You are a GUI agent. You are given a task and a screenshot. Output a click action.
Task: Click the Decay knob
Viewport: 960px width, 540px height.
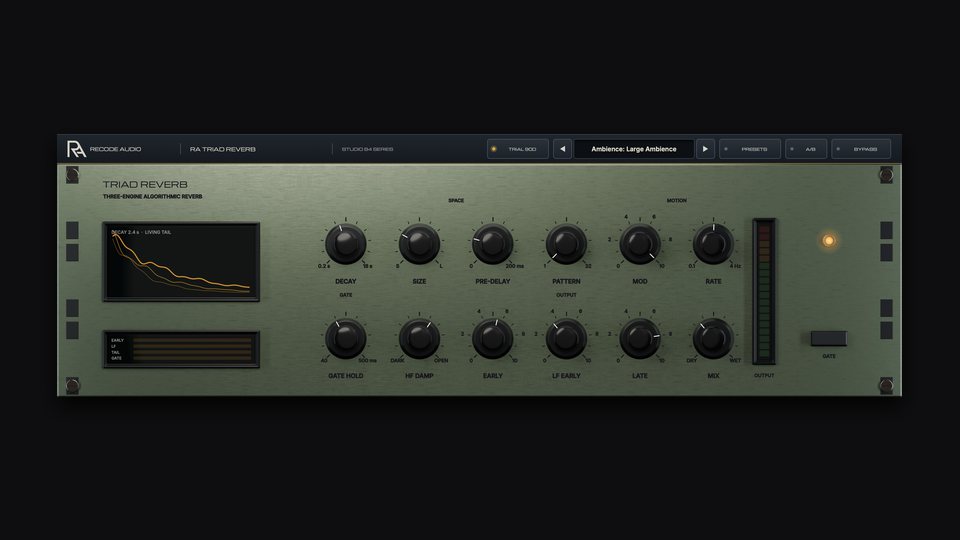[x=345, y=244]
